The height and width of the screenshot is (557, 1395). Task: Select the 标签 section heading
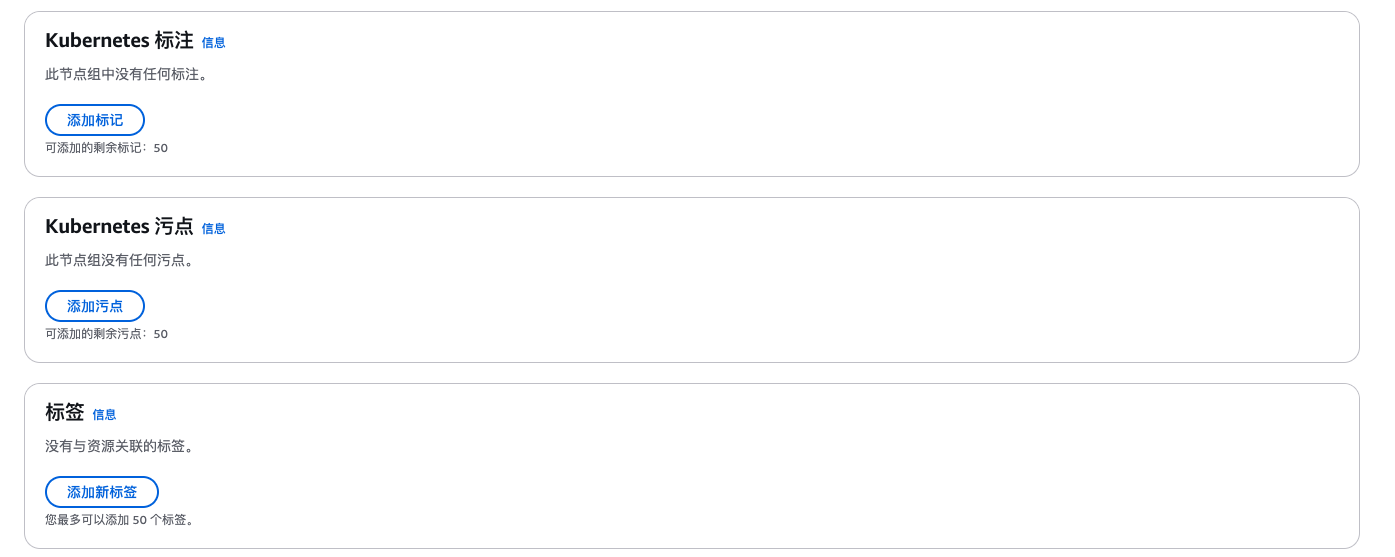pyautogui.click(x=65, y=413)
